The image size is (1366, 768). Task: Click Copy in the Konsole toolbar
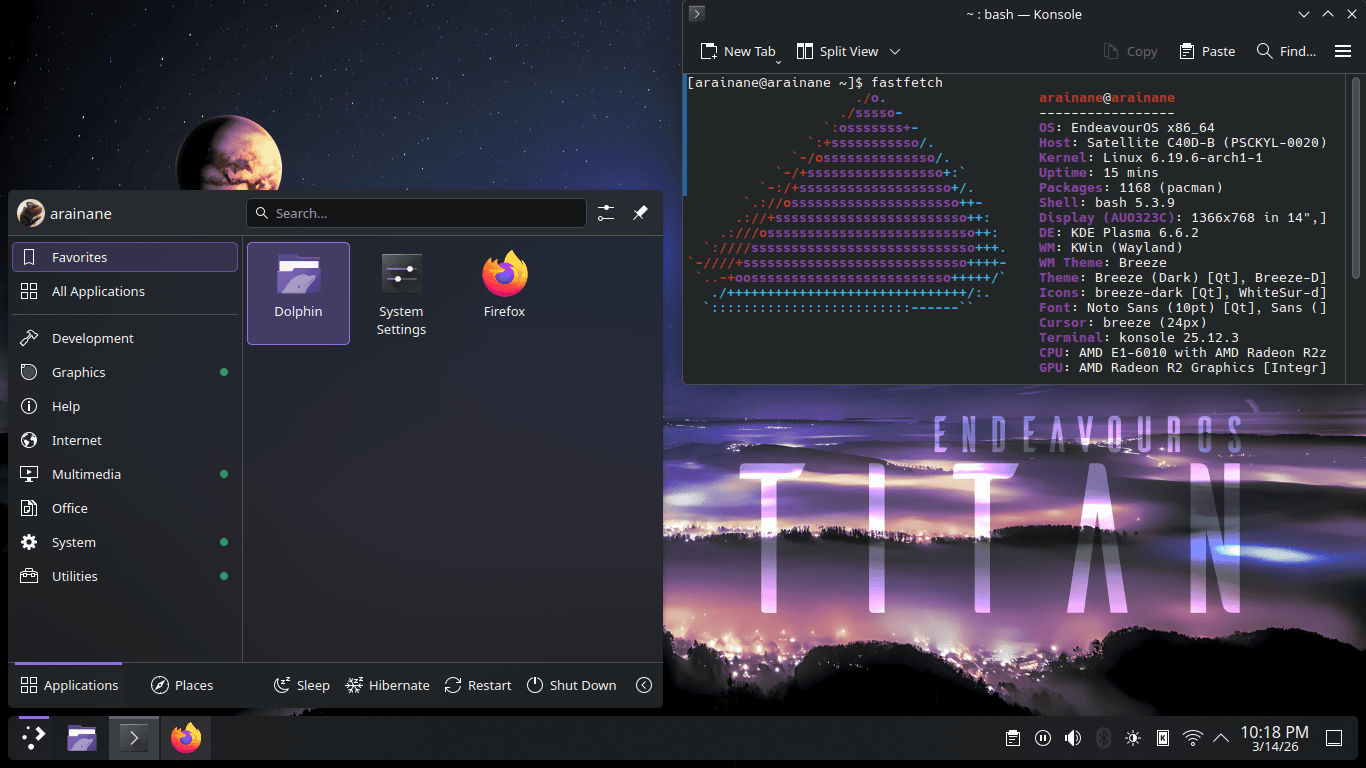pos(1130,51)
